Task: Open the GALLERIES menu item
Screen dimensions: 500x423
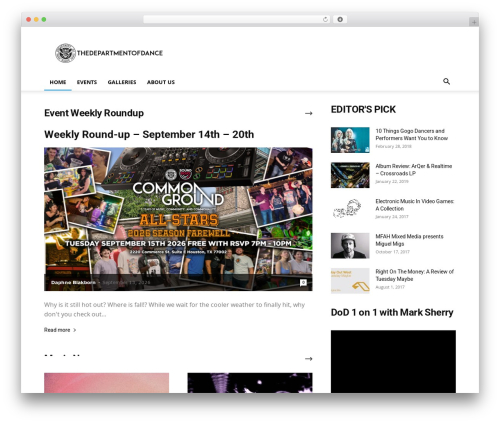Action: coord(122,82)
